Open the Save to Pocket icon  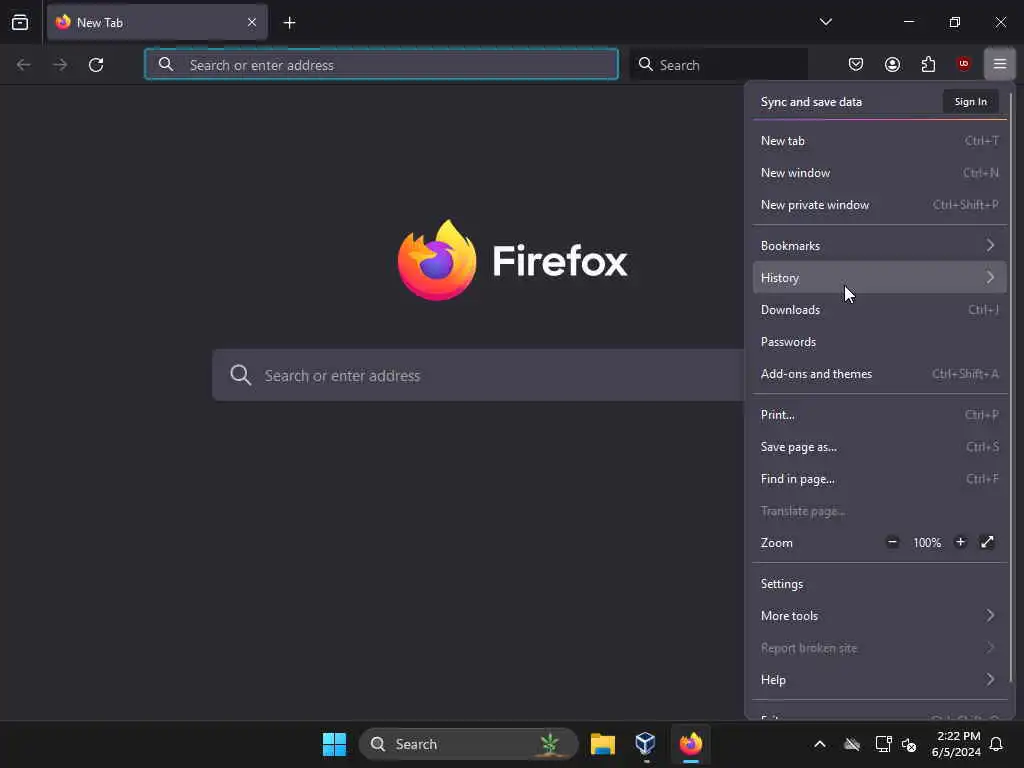(856, 64)
